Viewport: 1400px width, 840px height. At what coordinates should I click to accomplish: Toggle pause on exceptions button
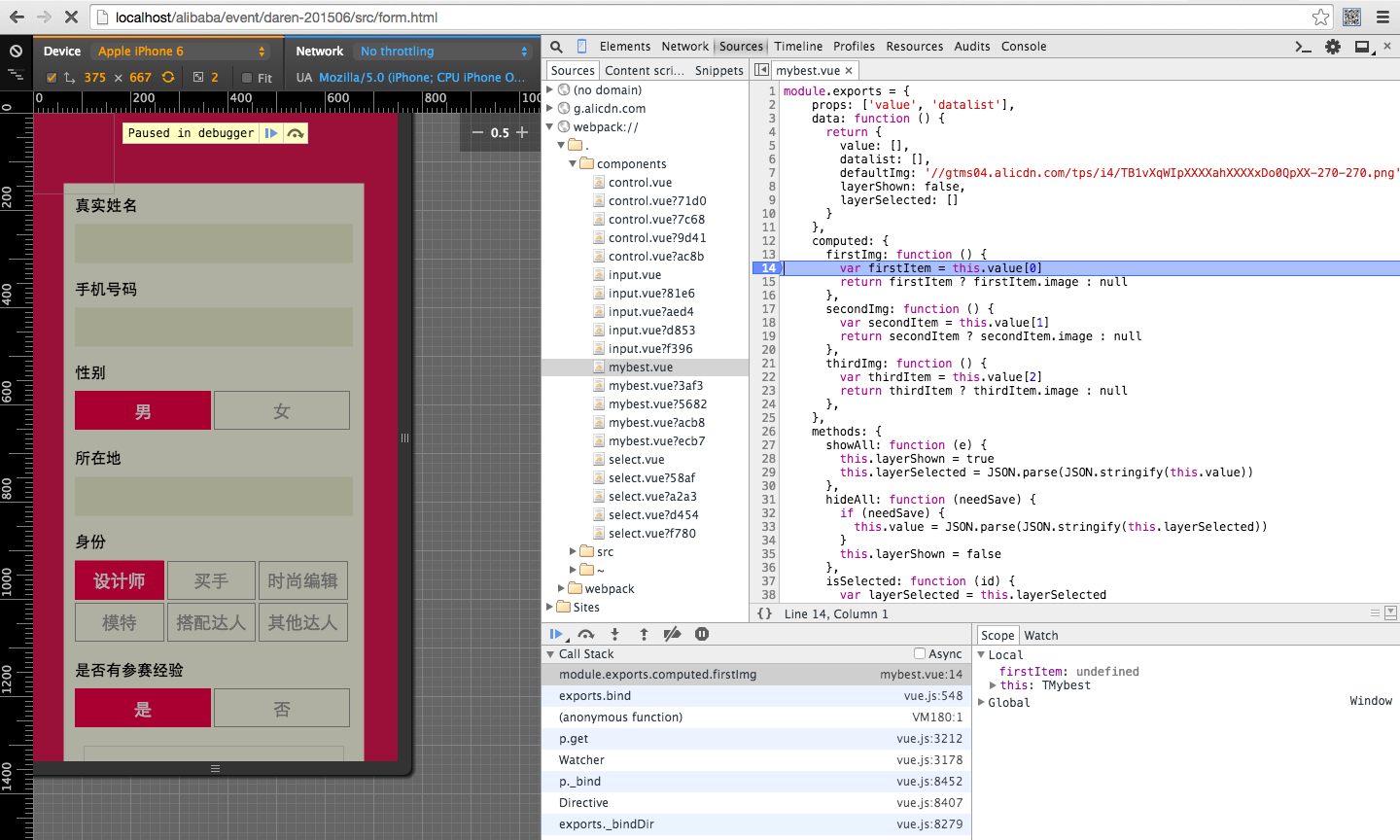[x=702, y=634]
